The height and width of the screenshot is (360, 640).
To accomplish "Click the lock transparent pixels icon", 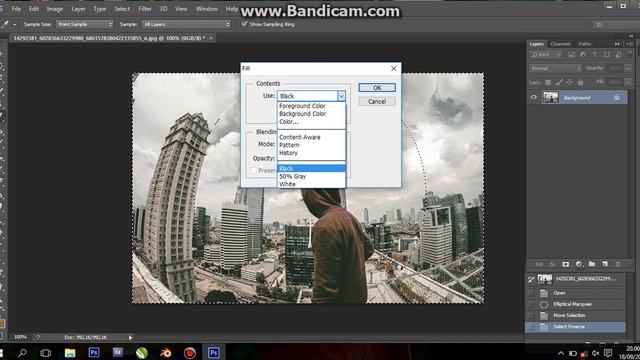I will pyautogui.click(x=548, y=82).
